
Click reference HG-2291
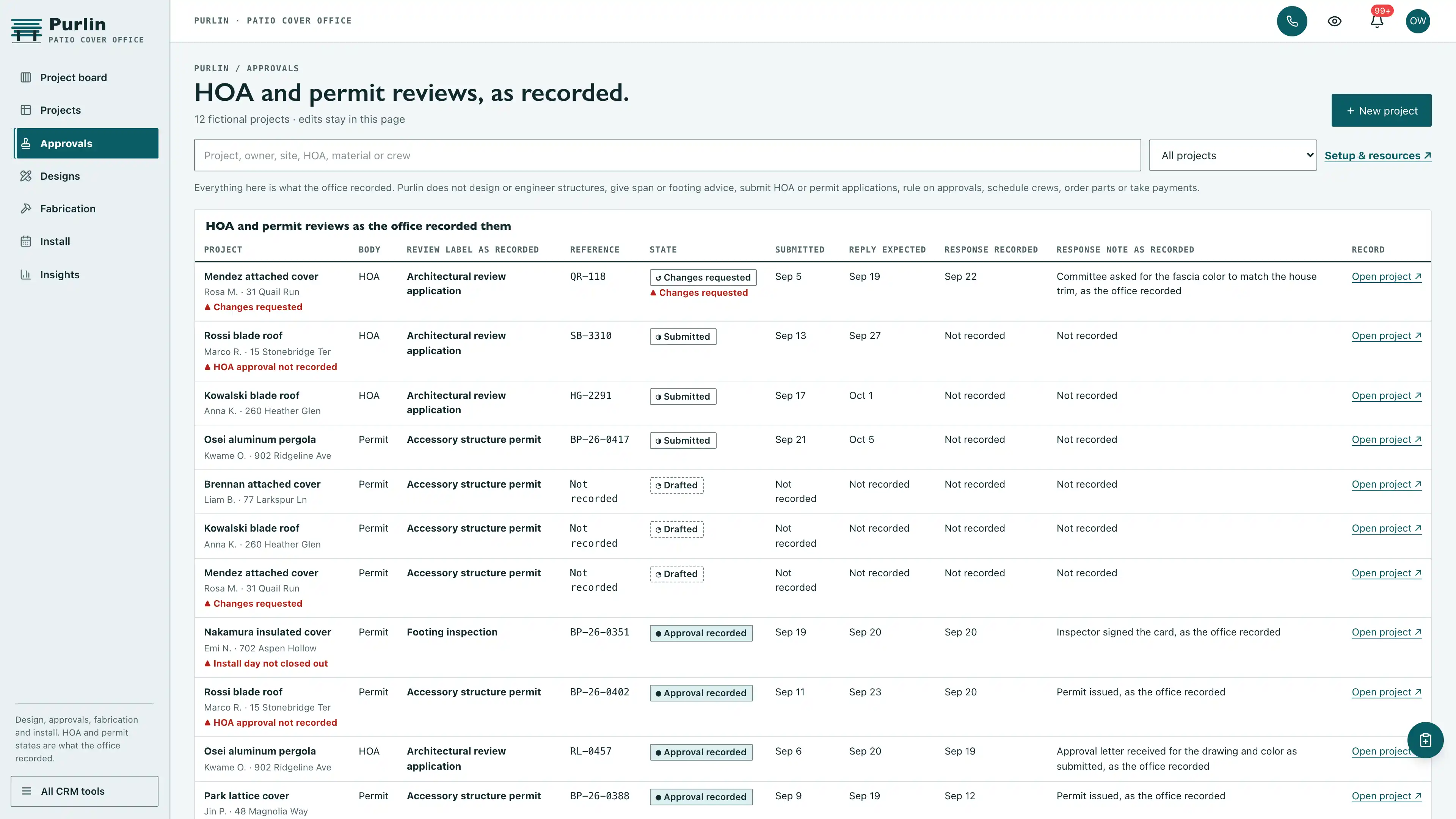(591, 395)
